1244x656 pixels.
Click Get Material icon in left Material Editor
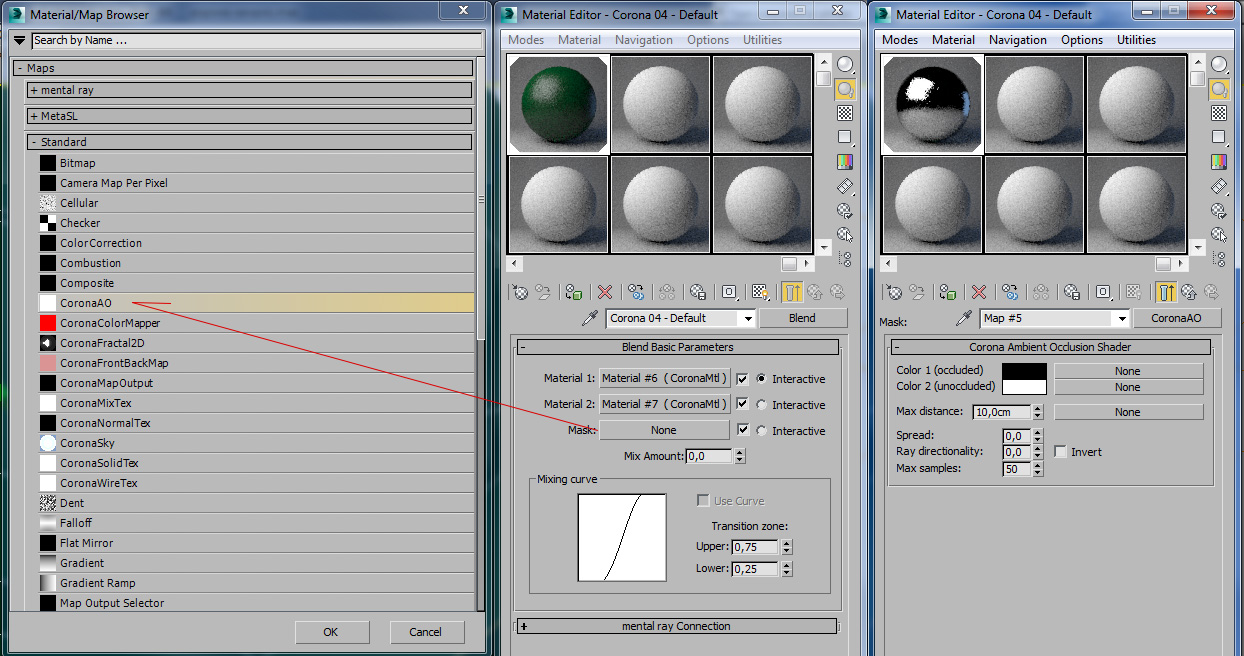pyautogui.click(x=520, y=292)
